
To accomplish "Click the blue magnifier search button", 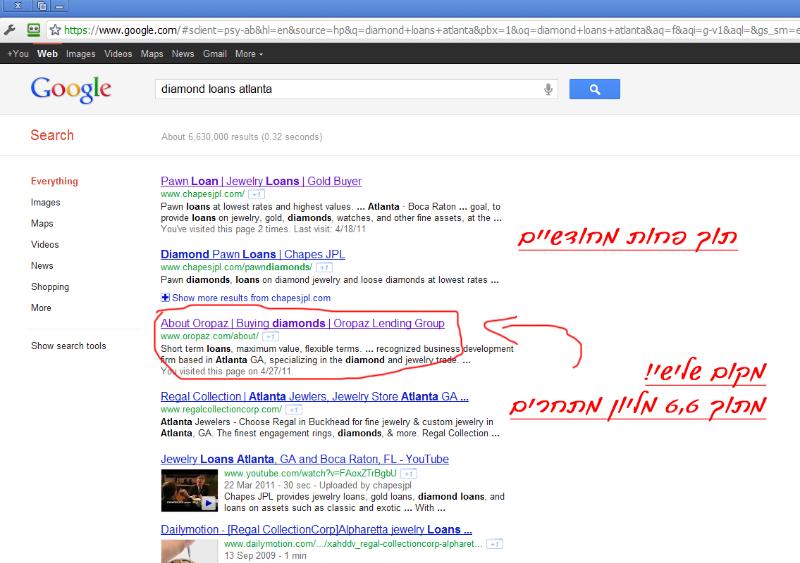I will pyautogui.click(x=594, y=89).
